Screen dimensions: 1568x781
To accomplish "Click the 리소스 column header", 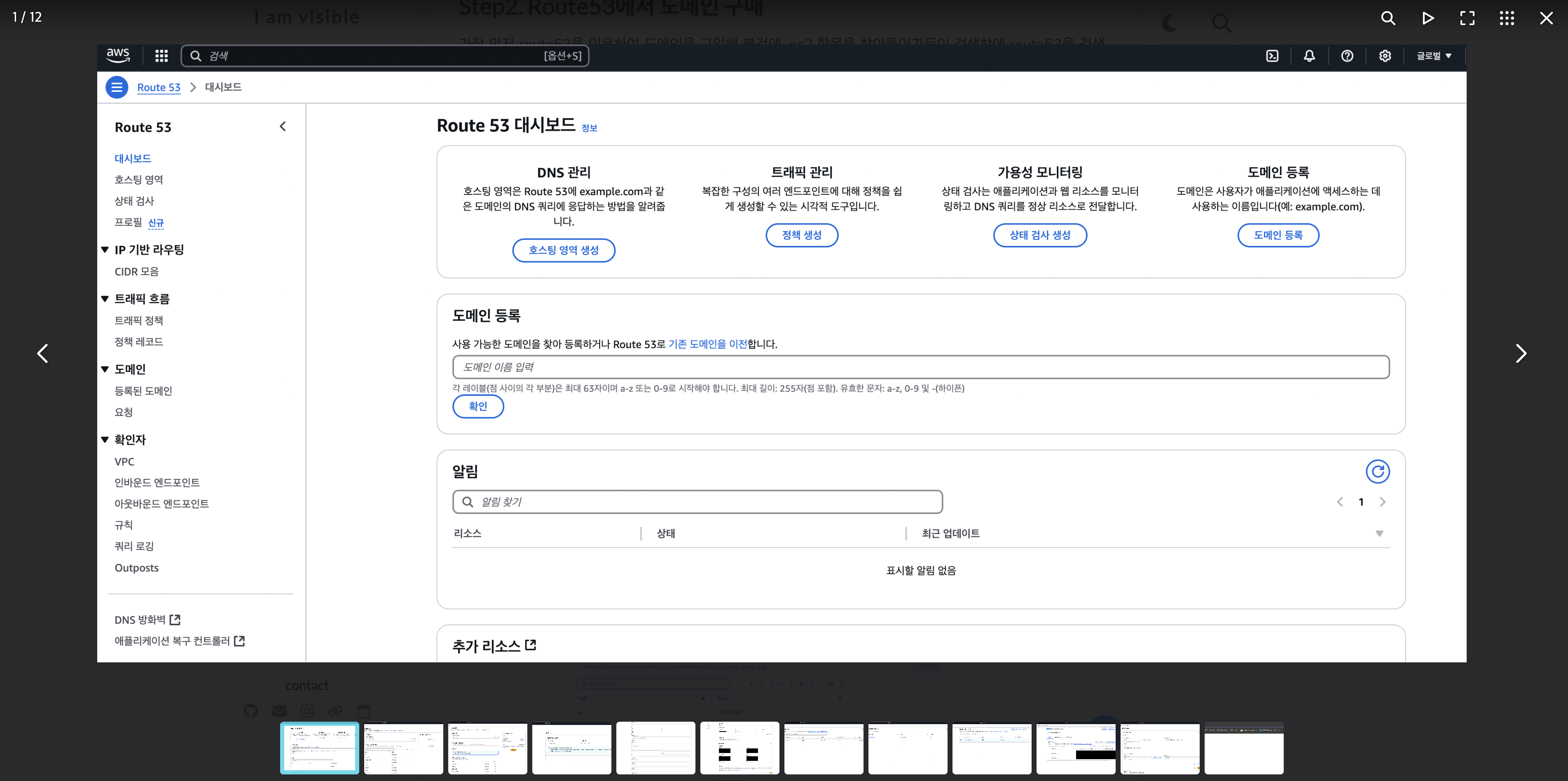I will pos(468,533).
